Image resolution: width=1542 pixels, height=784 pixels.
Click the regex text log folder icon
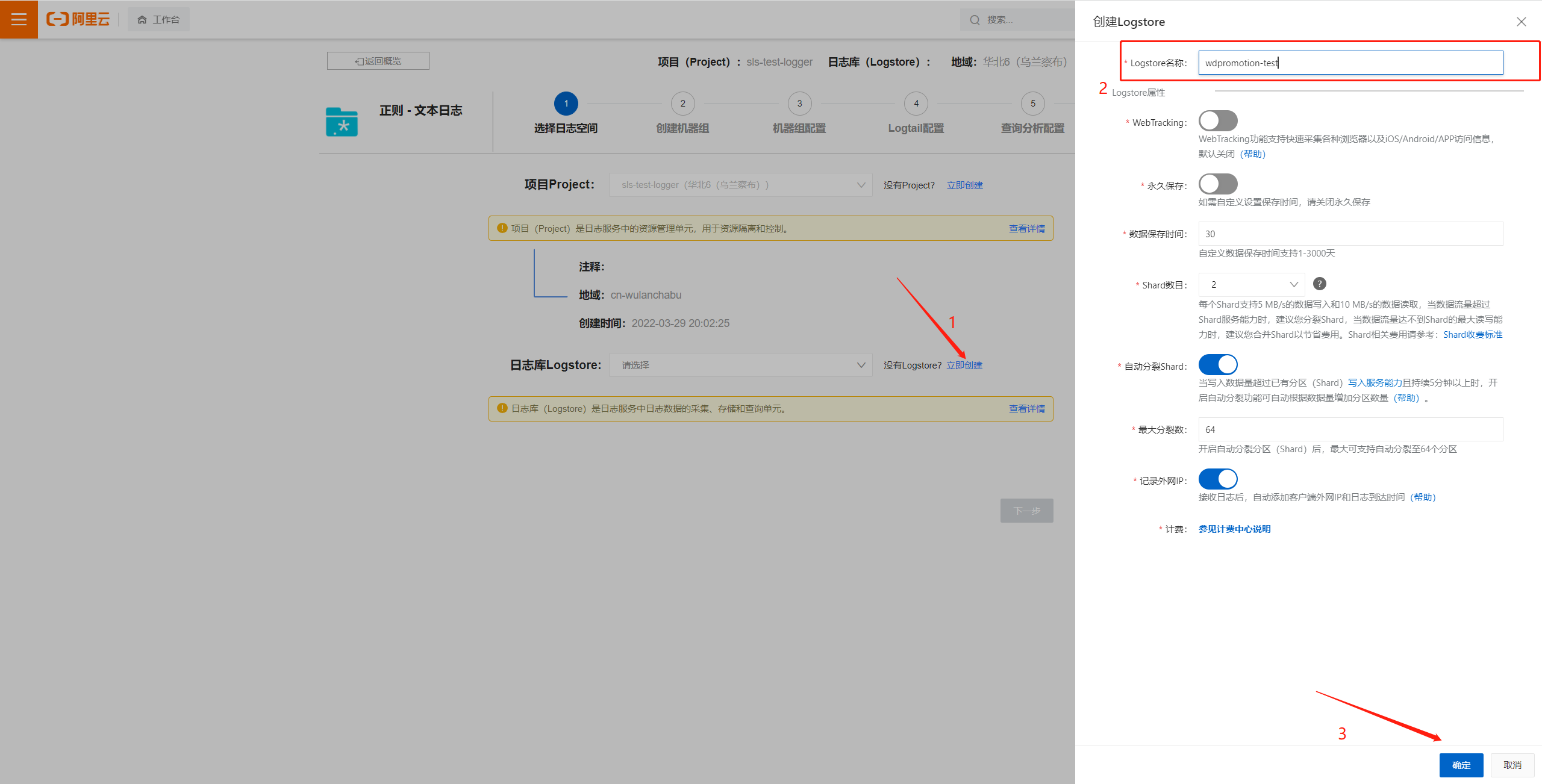pyautogui.click(x=342, y=122)
